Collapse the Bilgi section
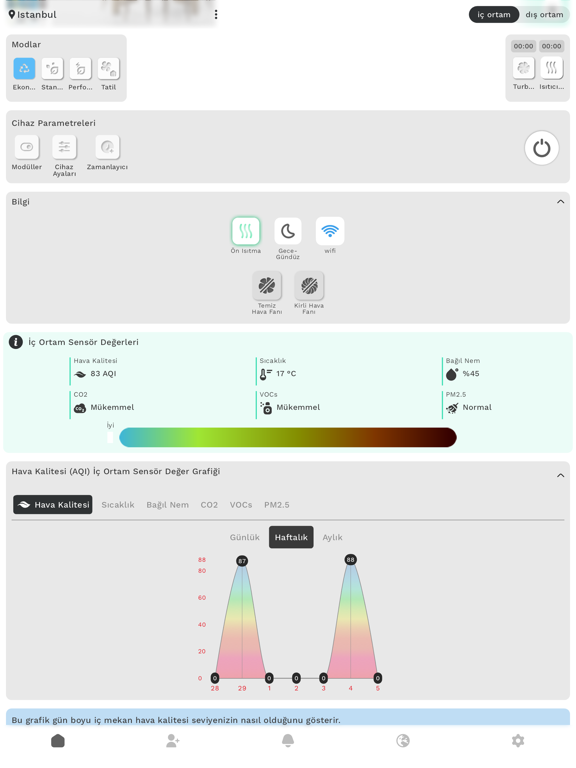The height and width of the screenshot is (768, 576). coord(560,202)
